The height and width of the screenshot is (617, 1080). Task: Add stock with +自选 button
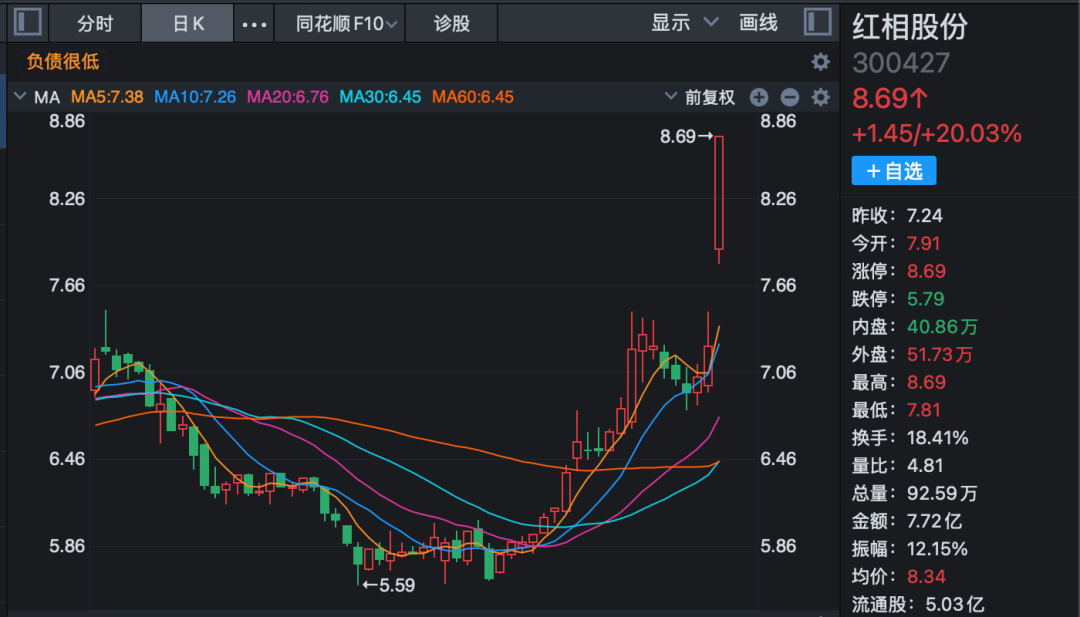[894, 171]
